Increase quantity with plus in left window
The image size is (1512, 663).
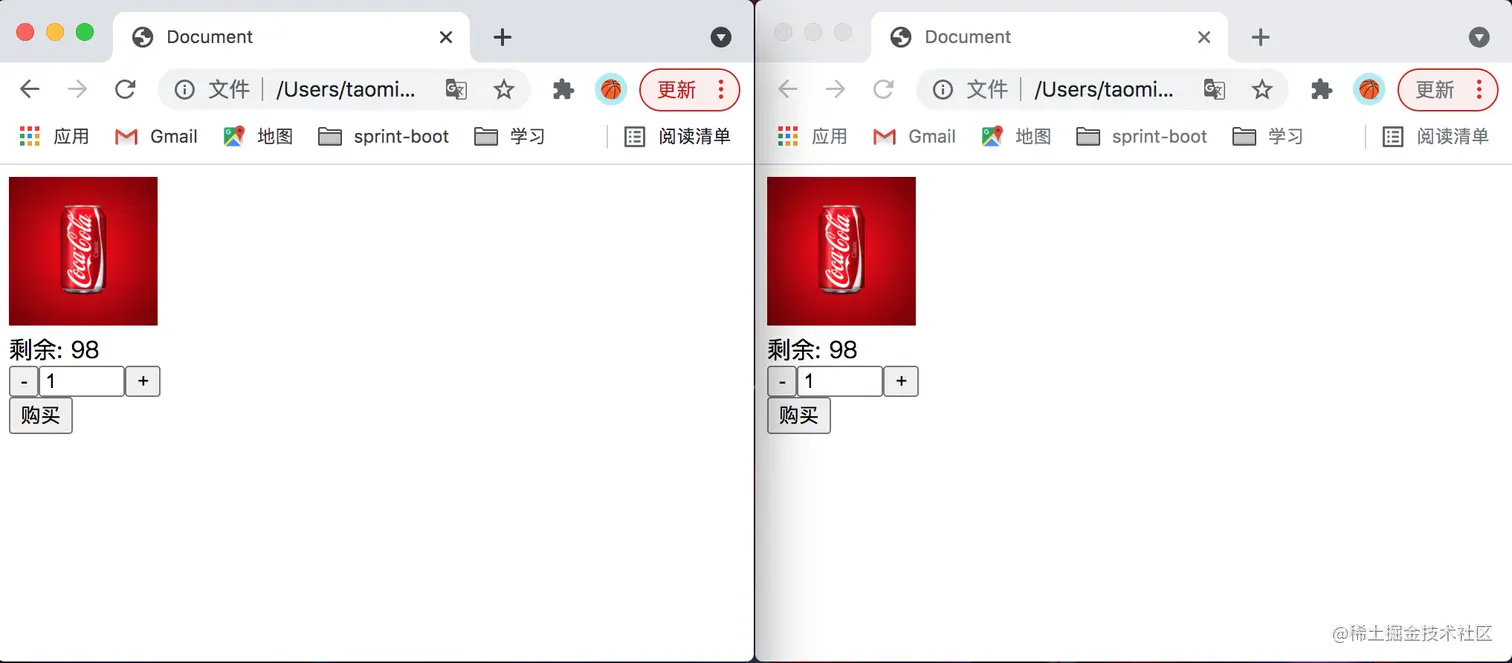(143, 381)
